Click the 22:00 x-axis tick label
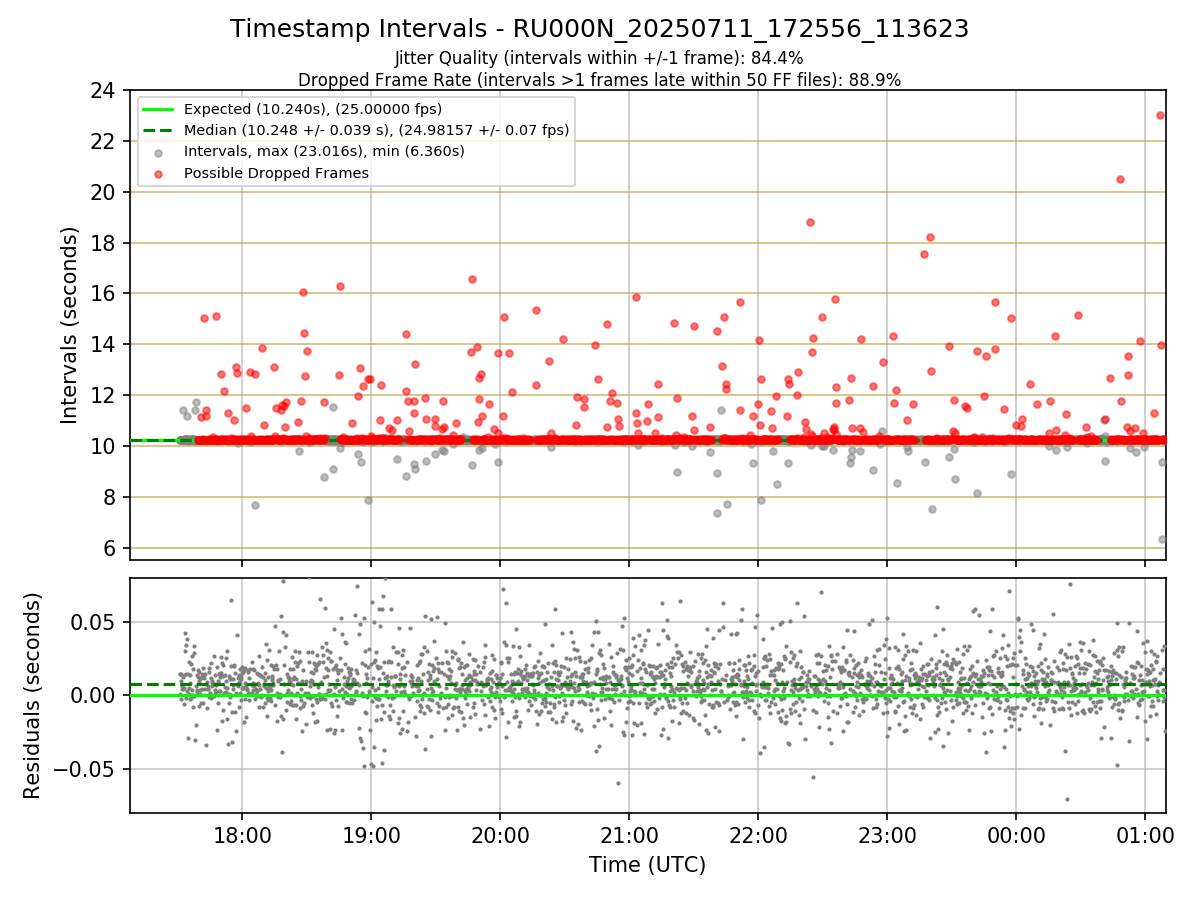Image resolution: width=1200 pixels, height=900 pixels. tap(758, 834)
